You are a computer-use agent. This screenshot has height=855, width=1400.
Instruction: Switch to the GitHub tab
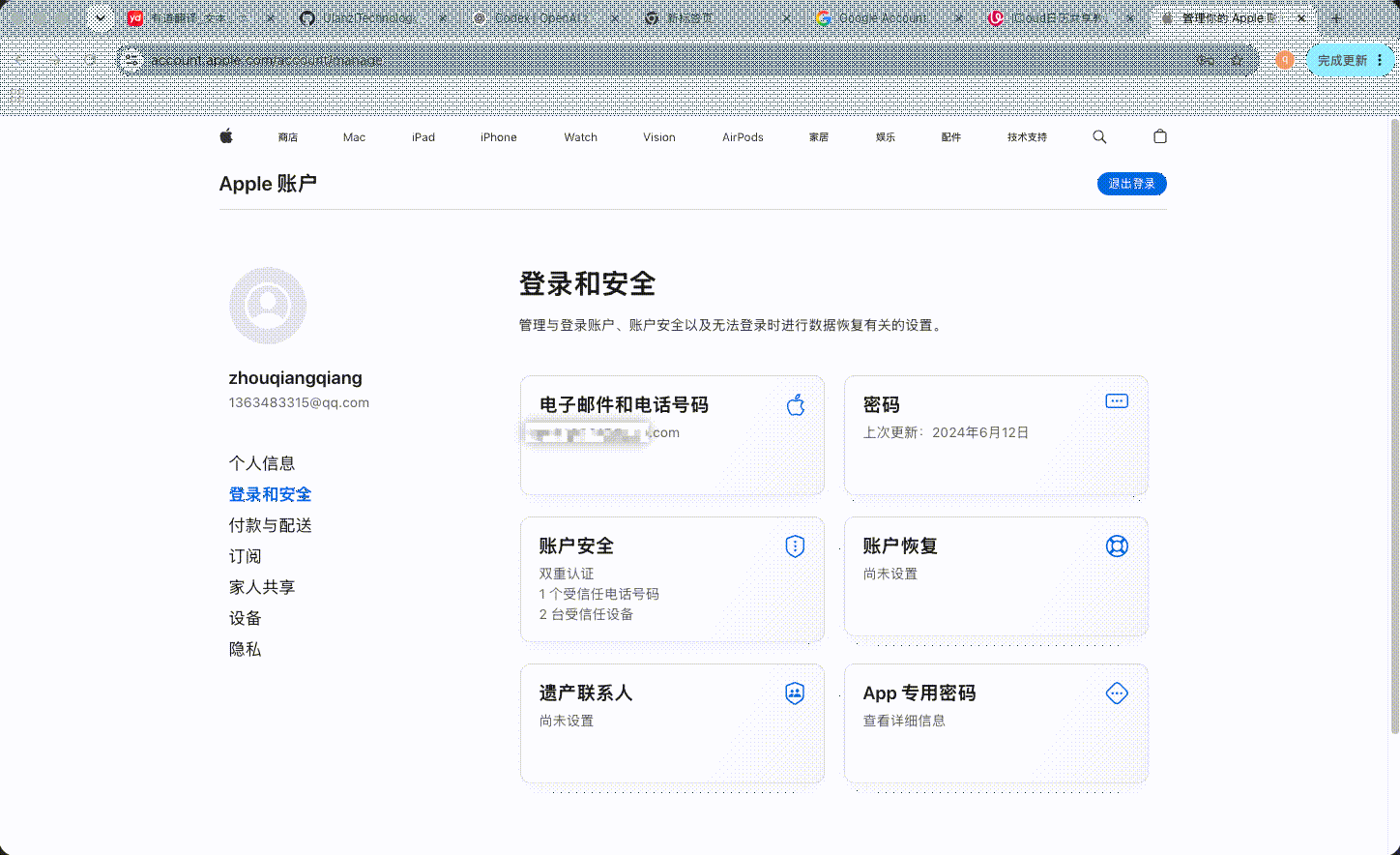(373, 18)
